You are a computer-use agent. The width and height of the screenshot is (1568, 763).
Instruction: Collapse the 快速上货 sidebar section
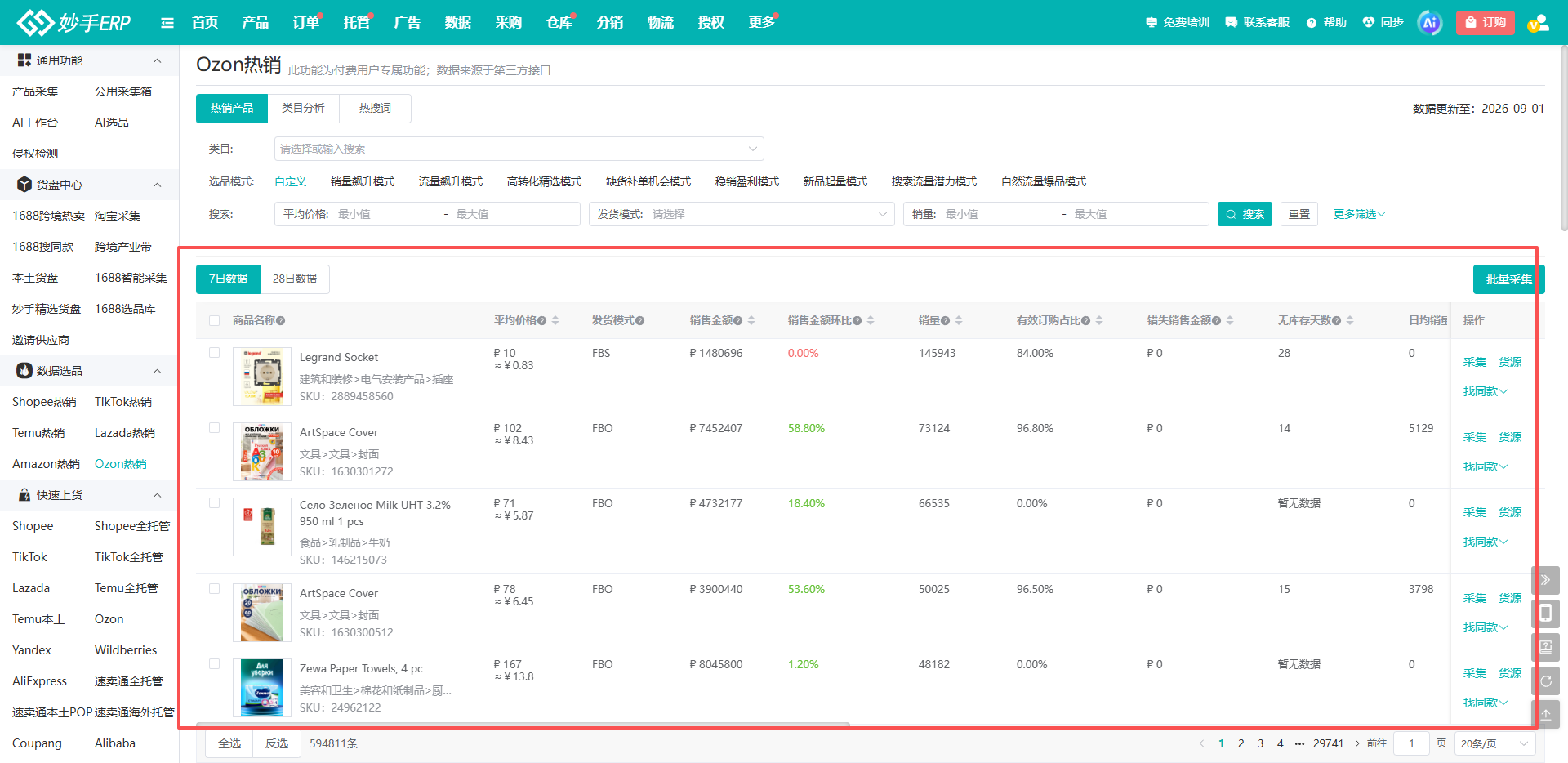tap(158, 495)
